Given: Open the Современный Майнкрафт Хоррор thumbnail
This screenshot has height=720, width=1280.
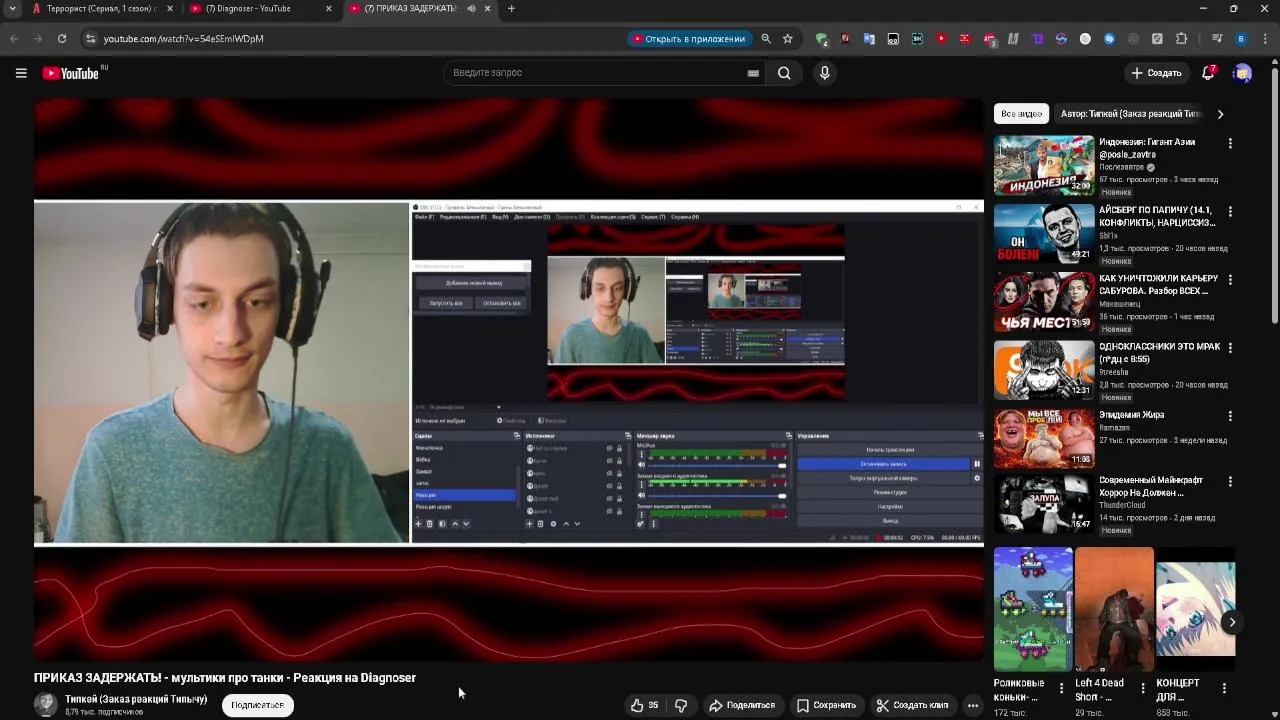Looking at the screenshot, I should [1044, 504].
